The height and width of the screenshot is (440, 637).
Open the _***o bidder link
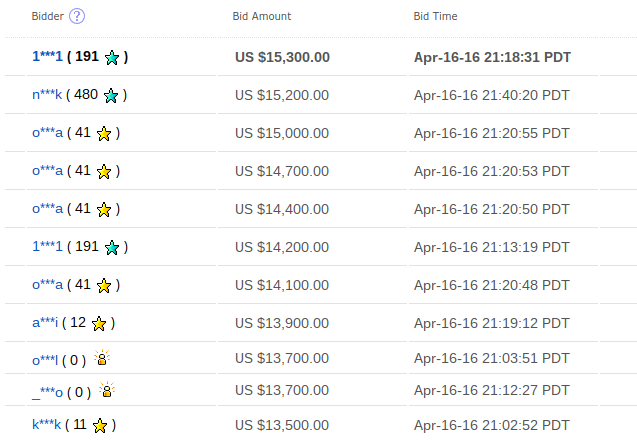click(x=48, y=392)
